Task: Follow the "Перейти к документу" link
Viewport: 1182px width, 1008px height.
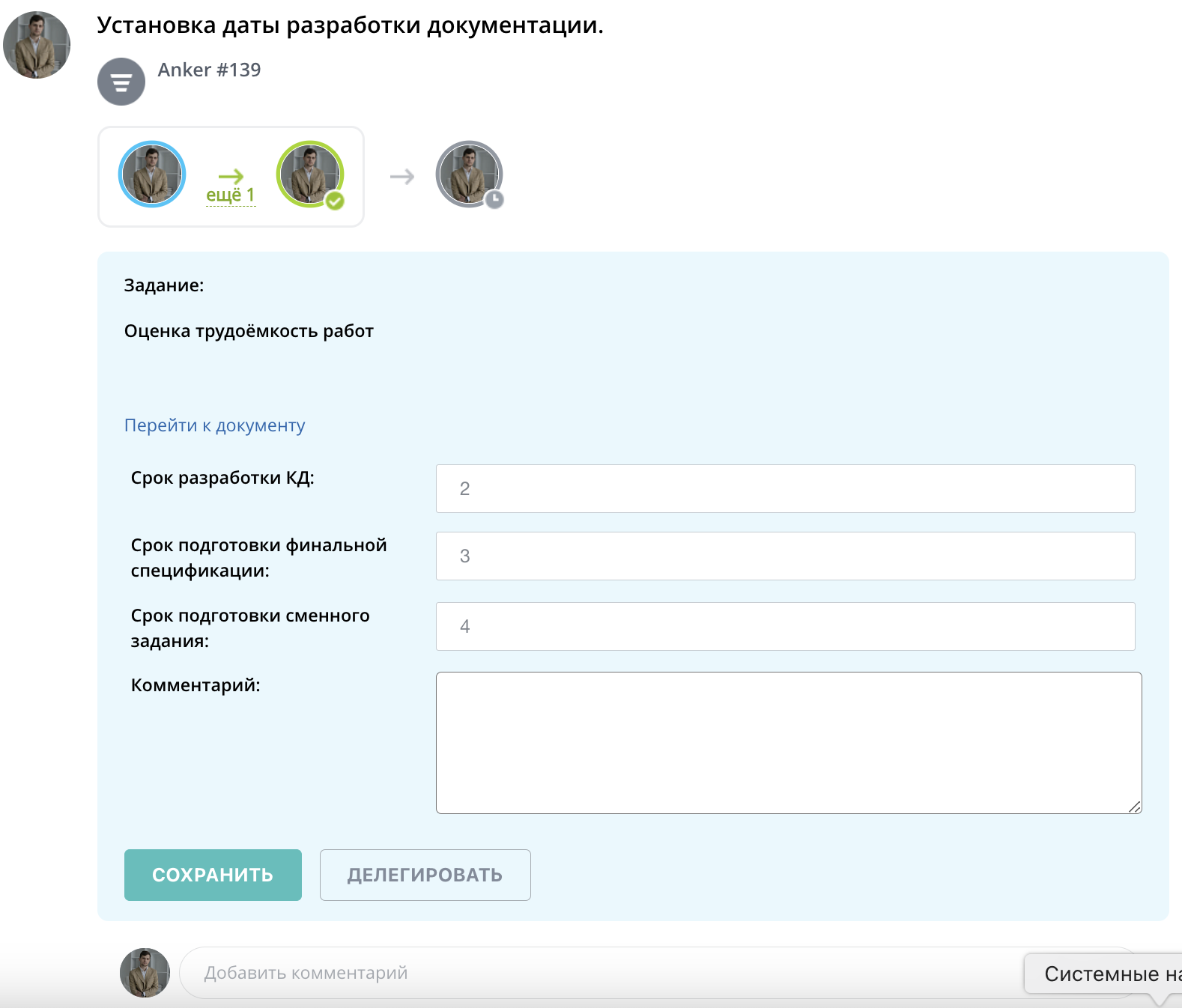Action: tap(214, 425)
